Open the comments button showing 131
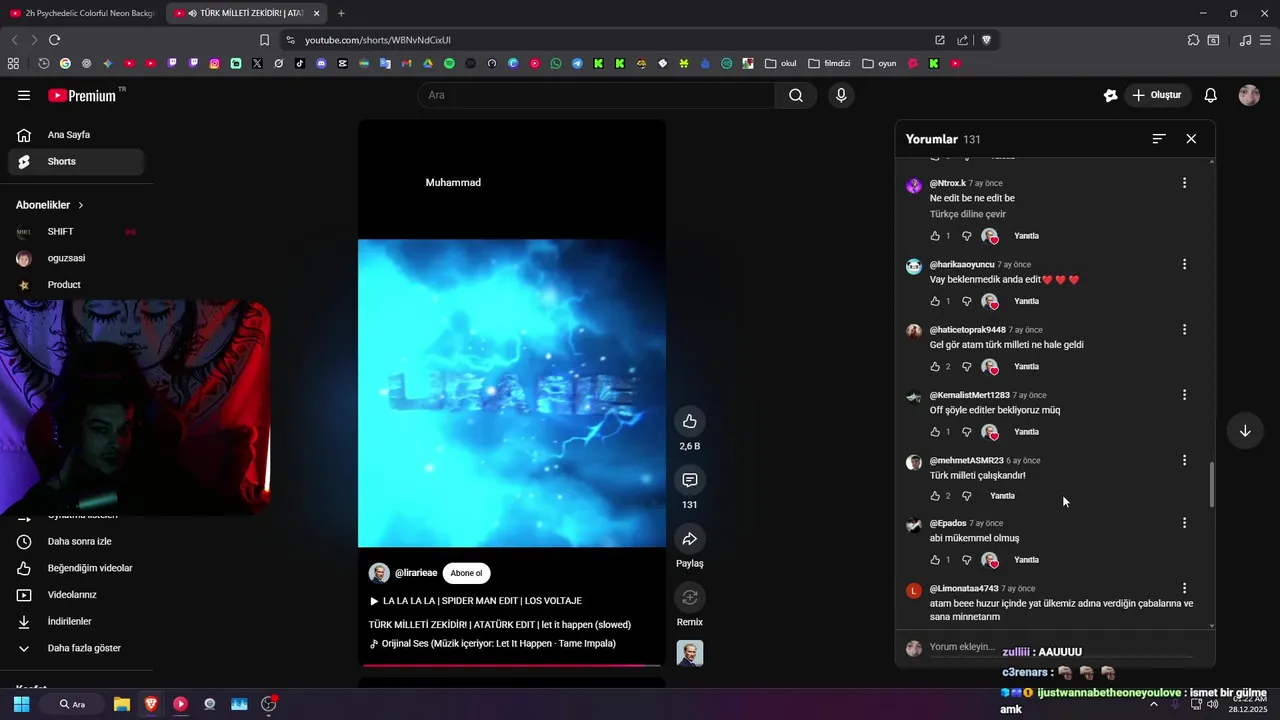 689,480
